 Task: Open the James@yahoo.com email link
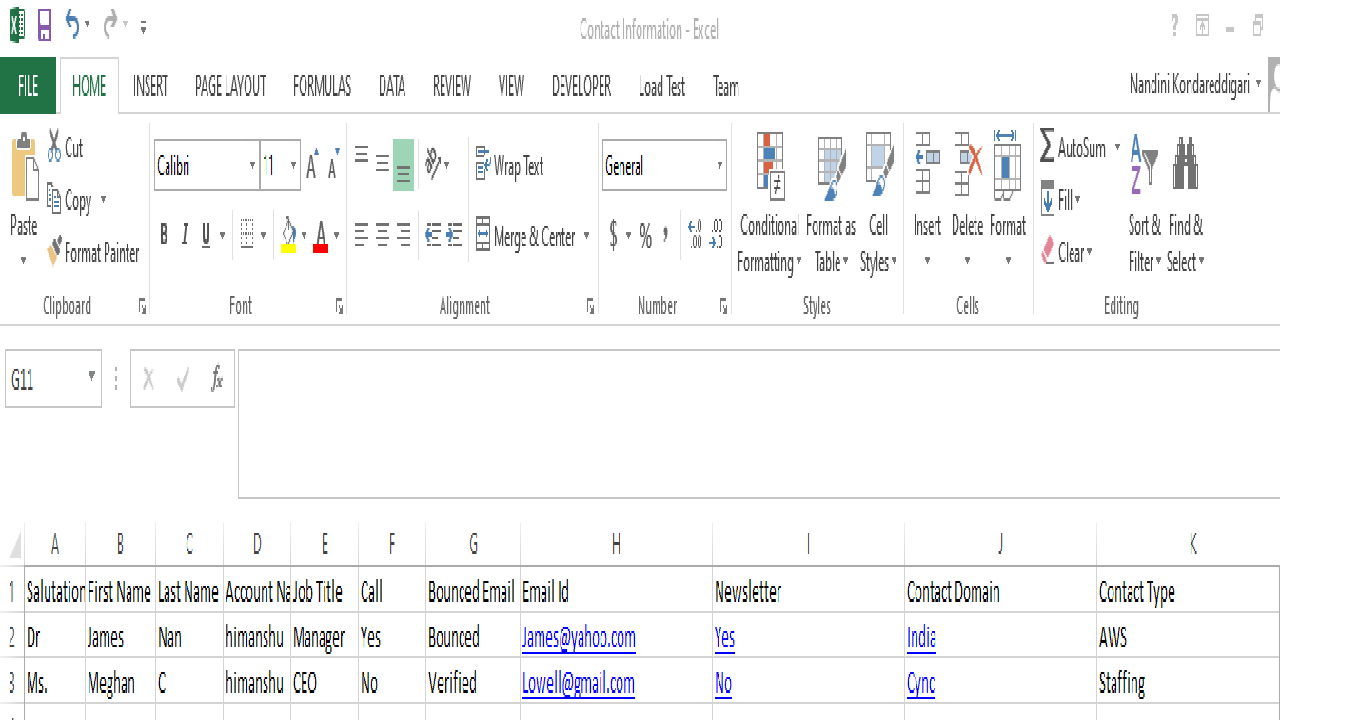(x=578, y=638)
